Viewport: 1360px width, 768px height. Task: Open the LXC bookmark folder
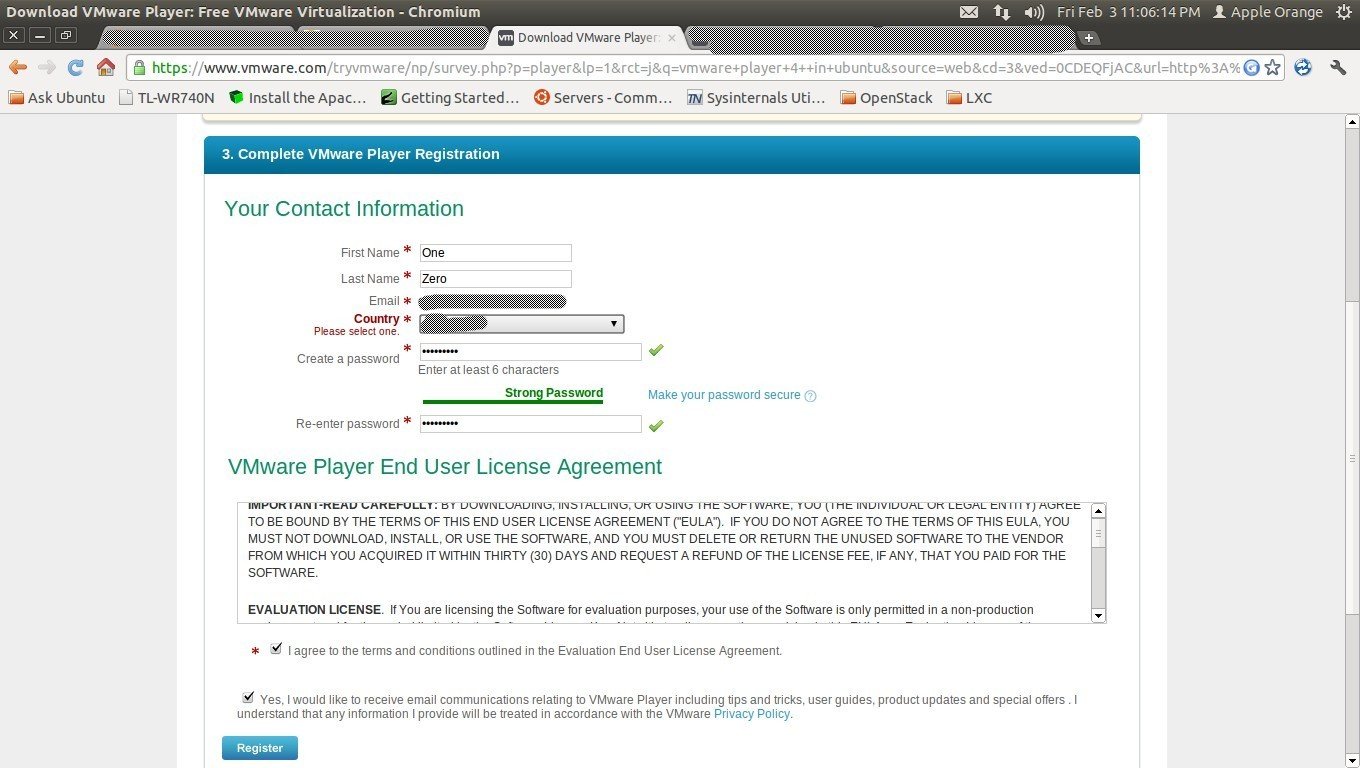pos(969,98)
